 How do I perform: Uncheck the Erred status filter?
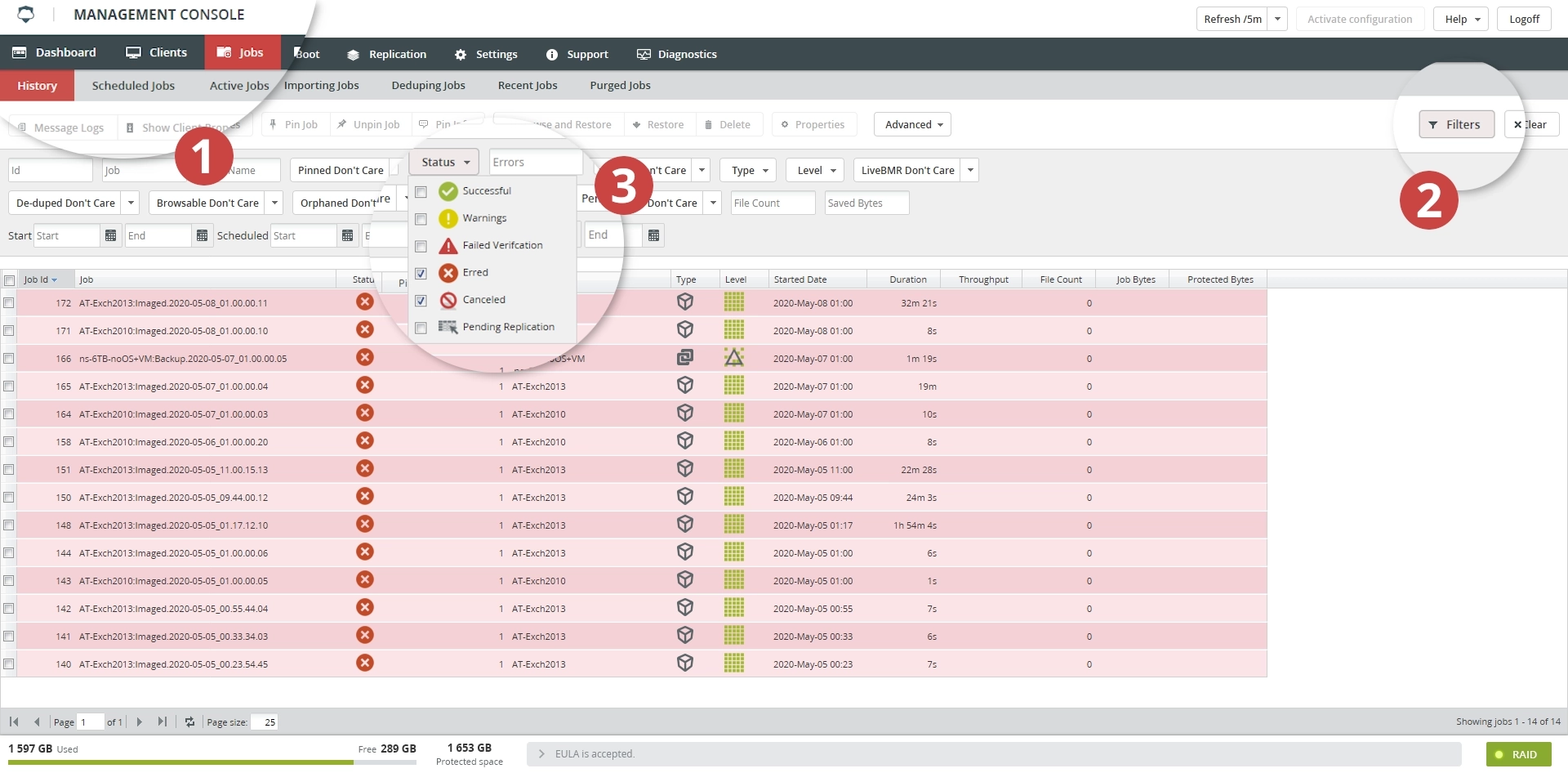click(x=421, y=274)
